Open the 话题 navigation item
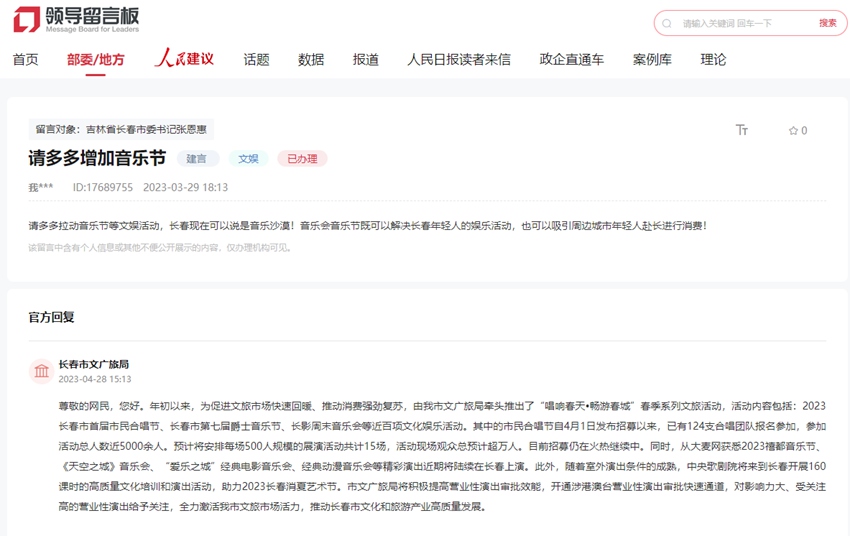Screen dimensions: 850x536 point(257,60)
